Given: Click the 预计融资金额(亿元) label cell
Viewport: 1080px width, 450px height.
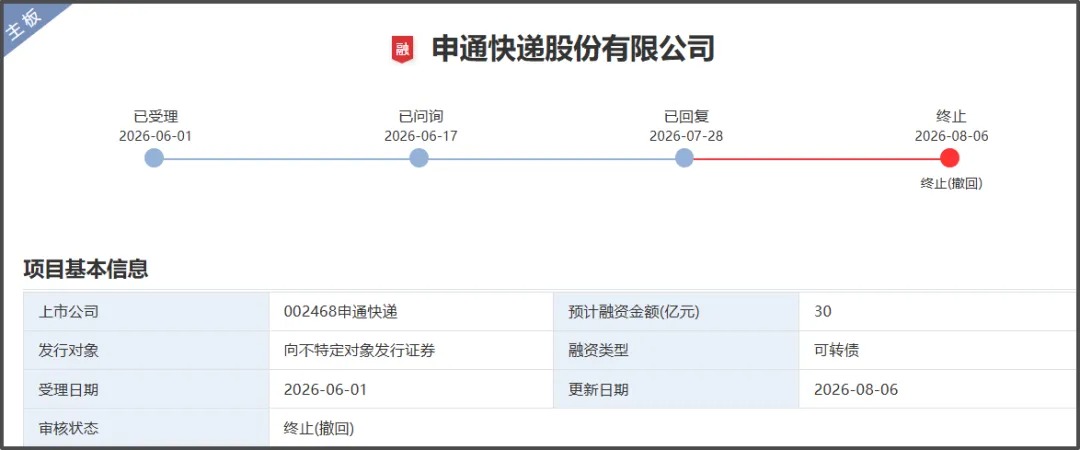Looking at the screenshot, I should point(676,311).
